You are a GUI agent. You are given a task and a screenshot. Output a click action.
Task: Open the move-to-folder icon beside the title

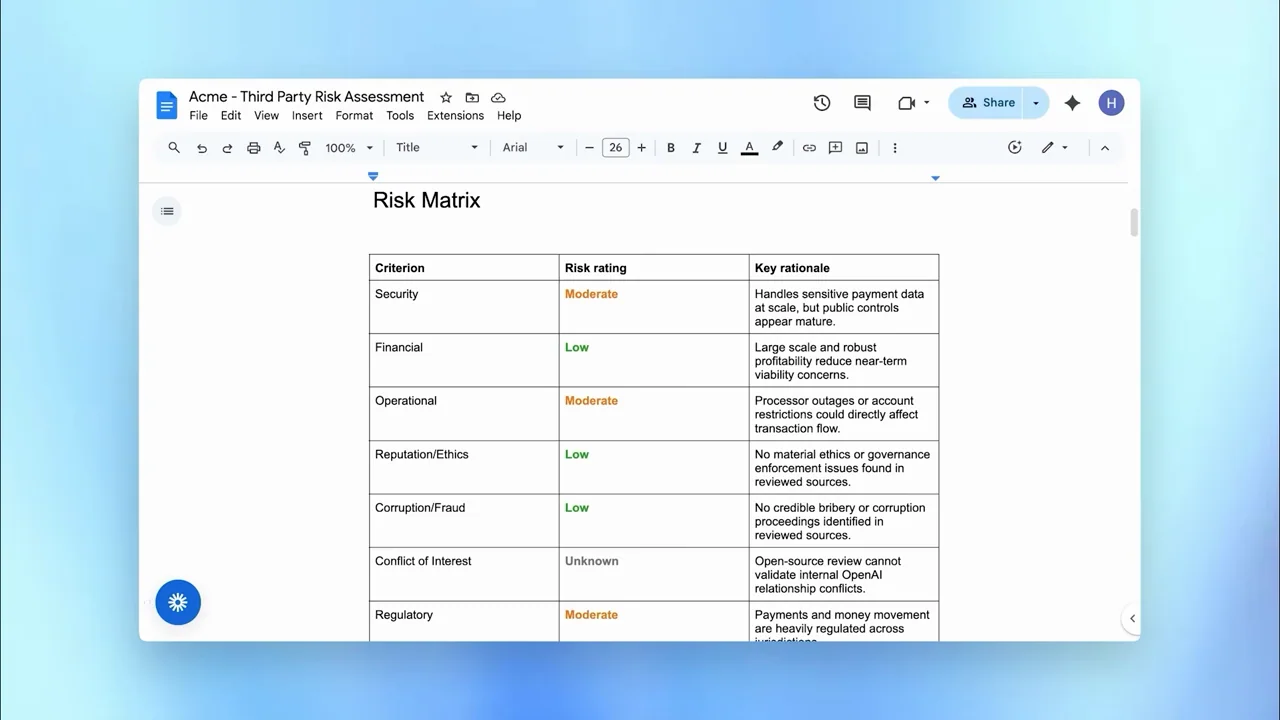click(472, 97)
